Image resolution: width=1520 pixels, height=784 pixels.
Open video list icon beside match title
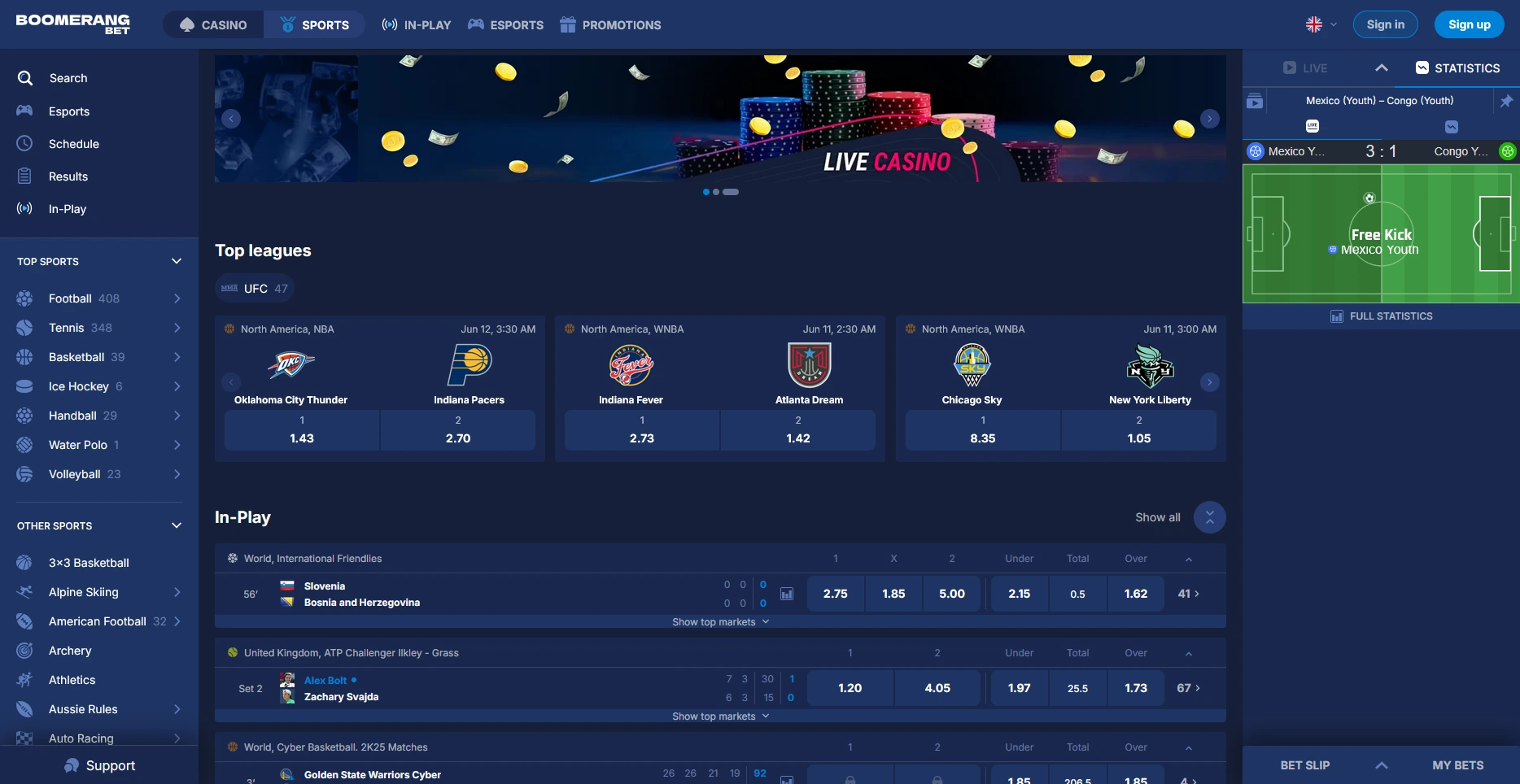(1255, 101)
